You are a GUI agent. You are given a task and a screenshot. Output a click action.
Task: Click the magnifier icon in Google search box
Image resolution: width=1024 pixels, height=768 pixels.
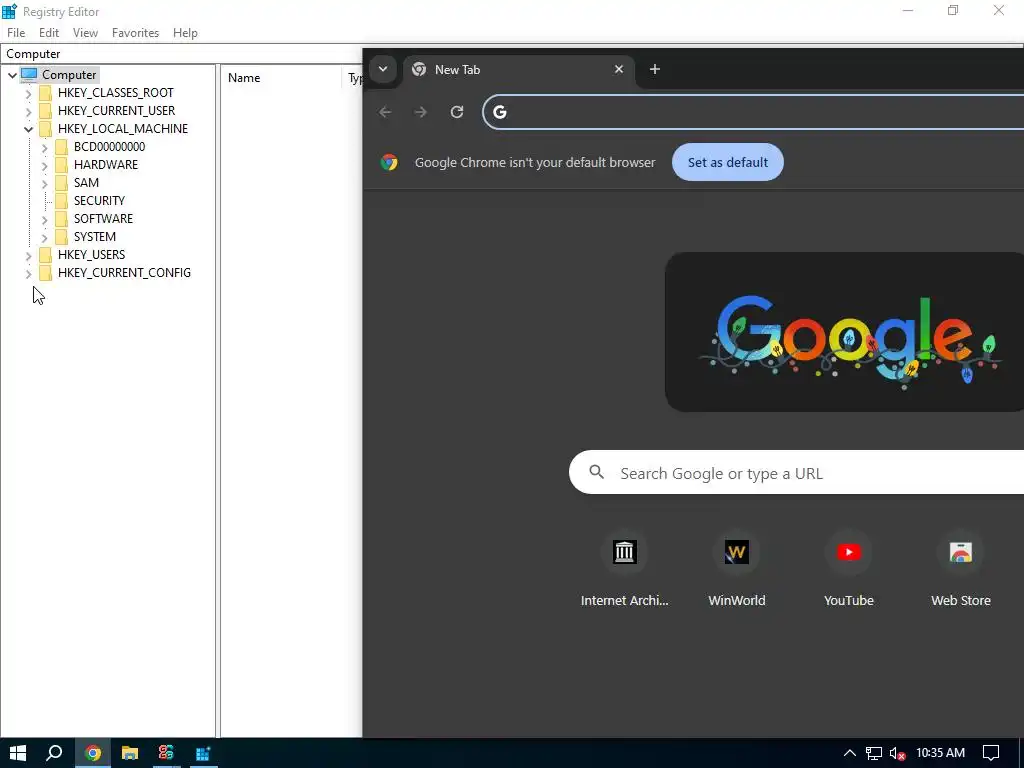pos(596,472)
